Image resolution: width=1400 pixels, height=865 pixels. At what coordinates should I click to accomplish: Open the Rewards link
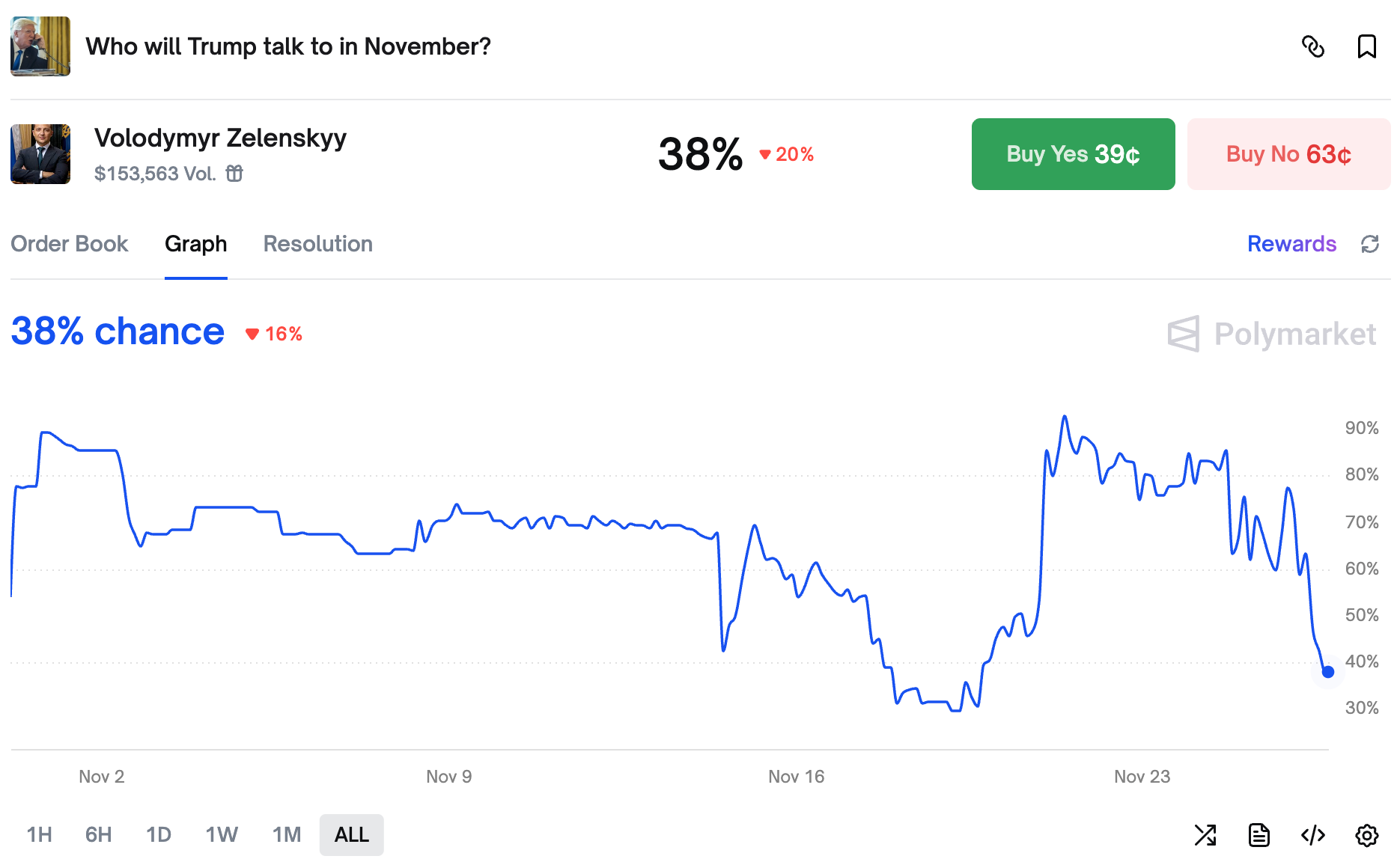pos(1291,244)
